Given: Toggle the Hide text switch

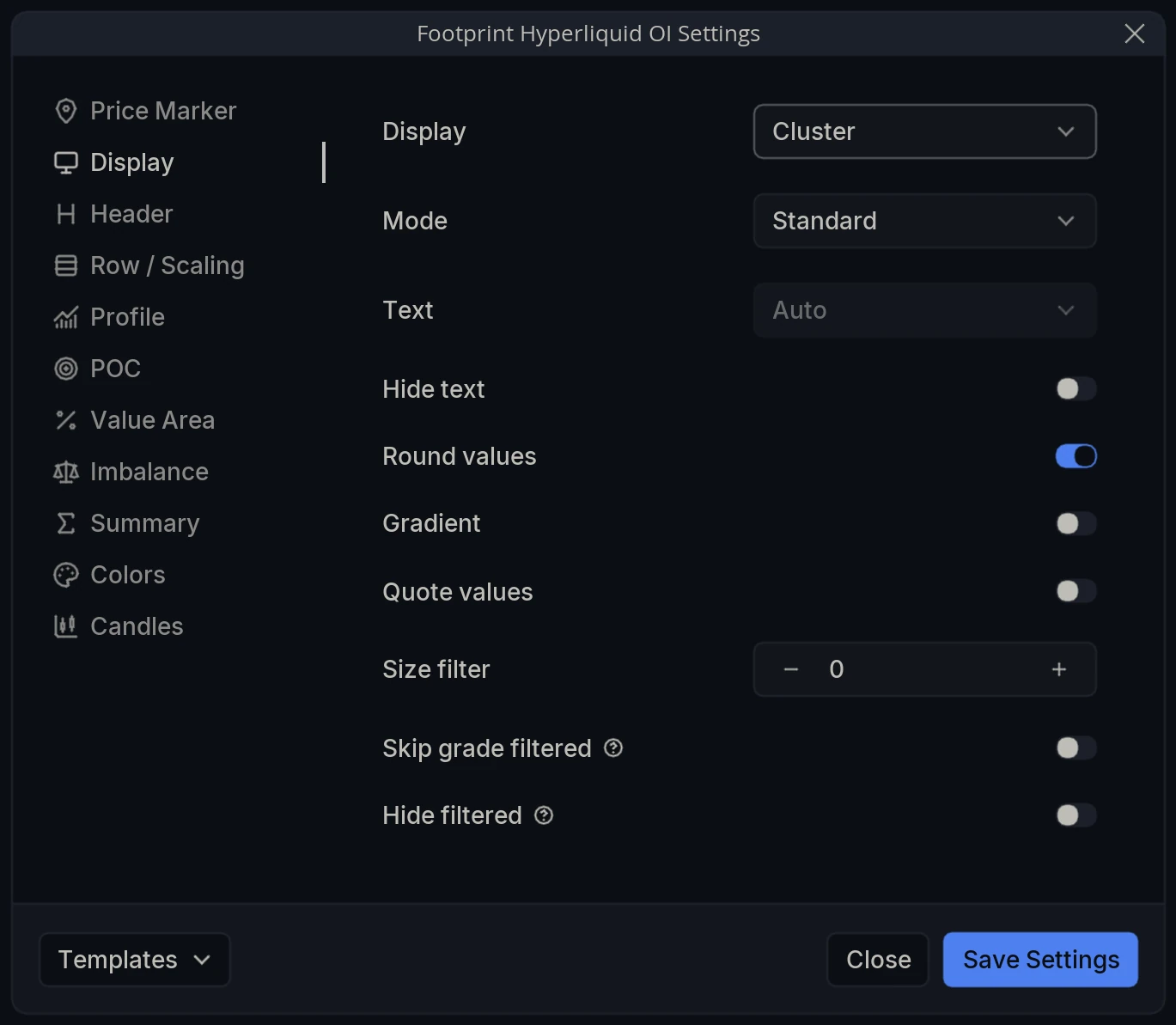Looking at the screenshot, I should click(1076, 388).
